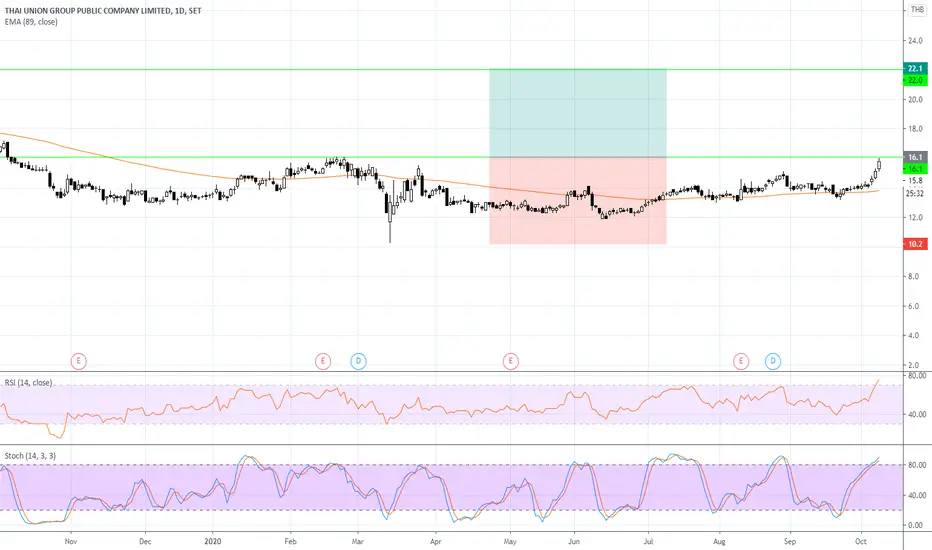Click the RSI 40.00 scale value
The width and height of the screenshot is (932, 550).
917,414
